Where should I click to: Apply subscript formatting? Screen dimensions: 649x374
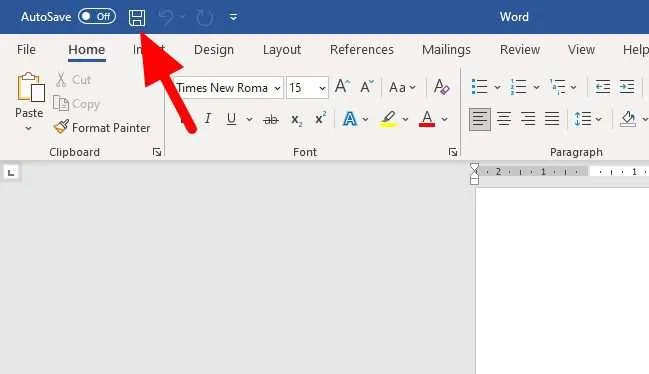pyautogui.click(x=296, y=120)
